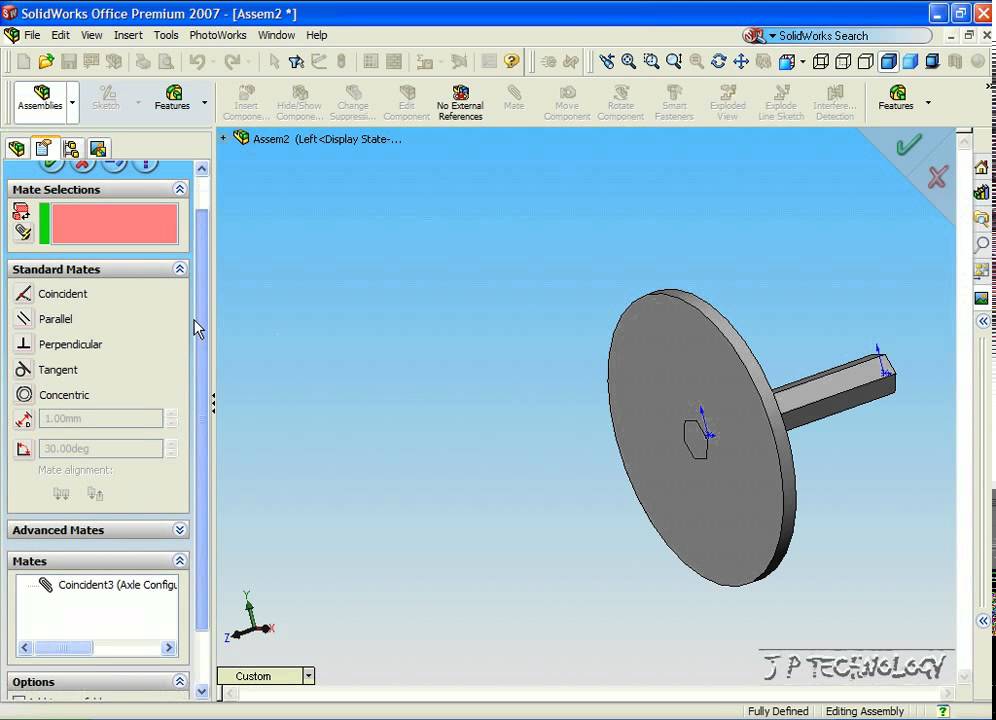Viewport: 996px width, 720px height.
Task: Select the Rotate View tool
Action: pos(718,61)
